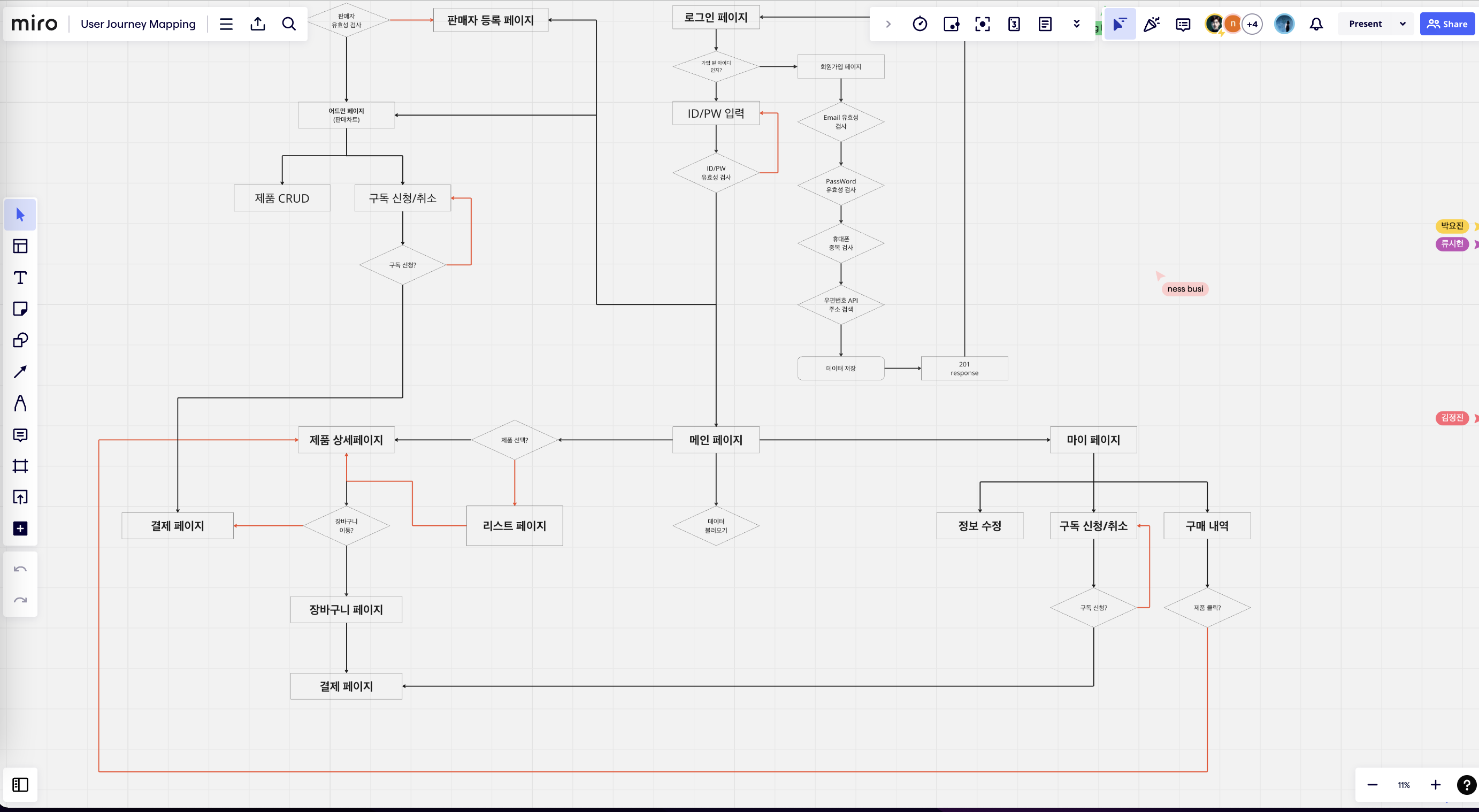This screenshot has width=1479, height=812.
Task: Click the Share button
Action: [x=1447, y=24]
